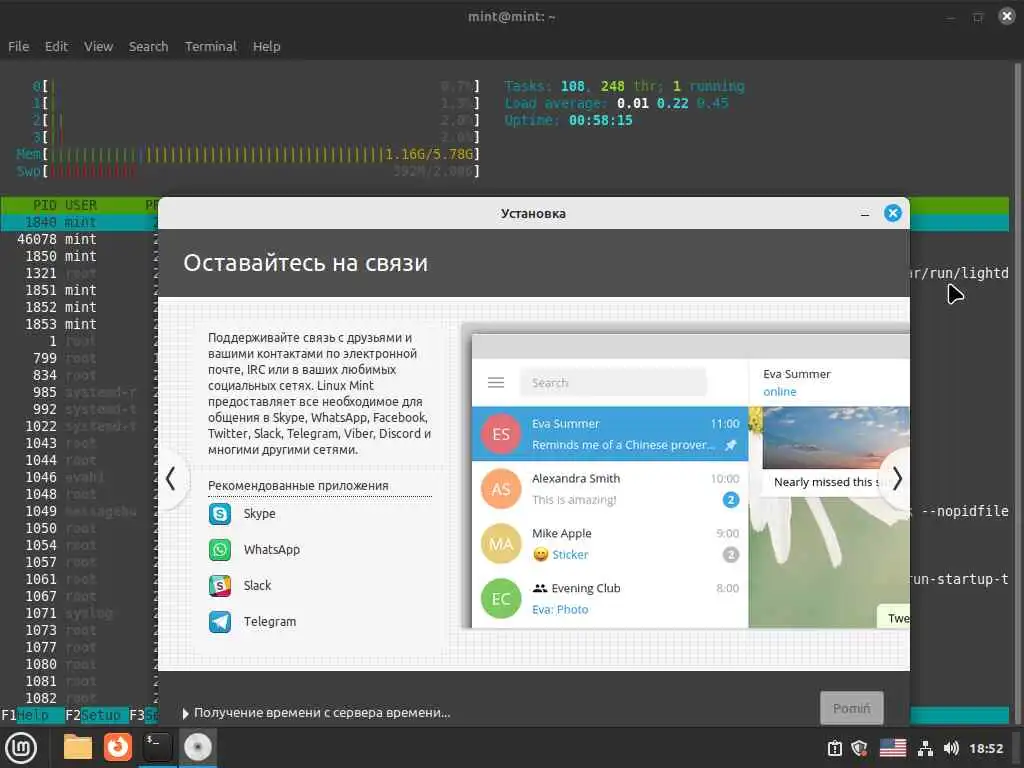Click the Slack app icon
This screenshot has width=1024, height=768.
219,586
